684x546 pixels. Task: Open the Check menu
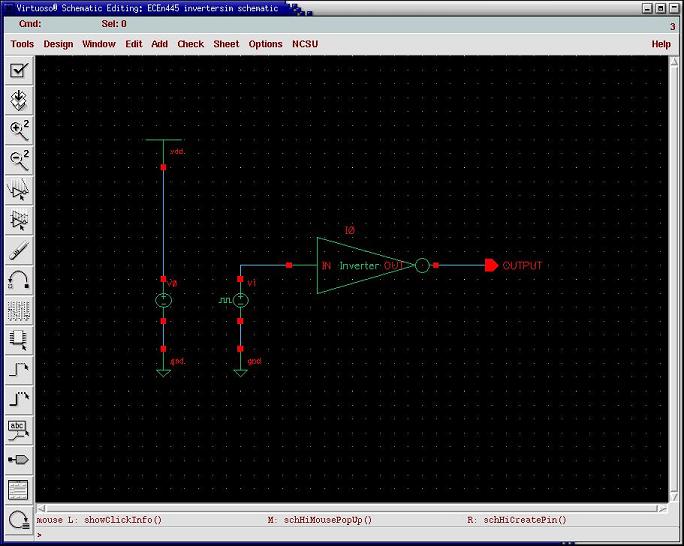(190, 44)
